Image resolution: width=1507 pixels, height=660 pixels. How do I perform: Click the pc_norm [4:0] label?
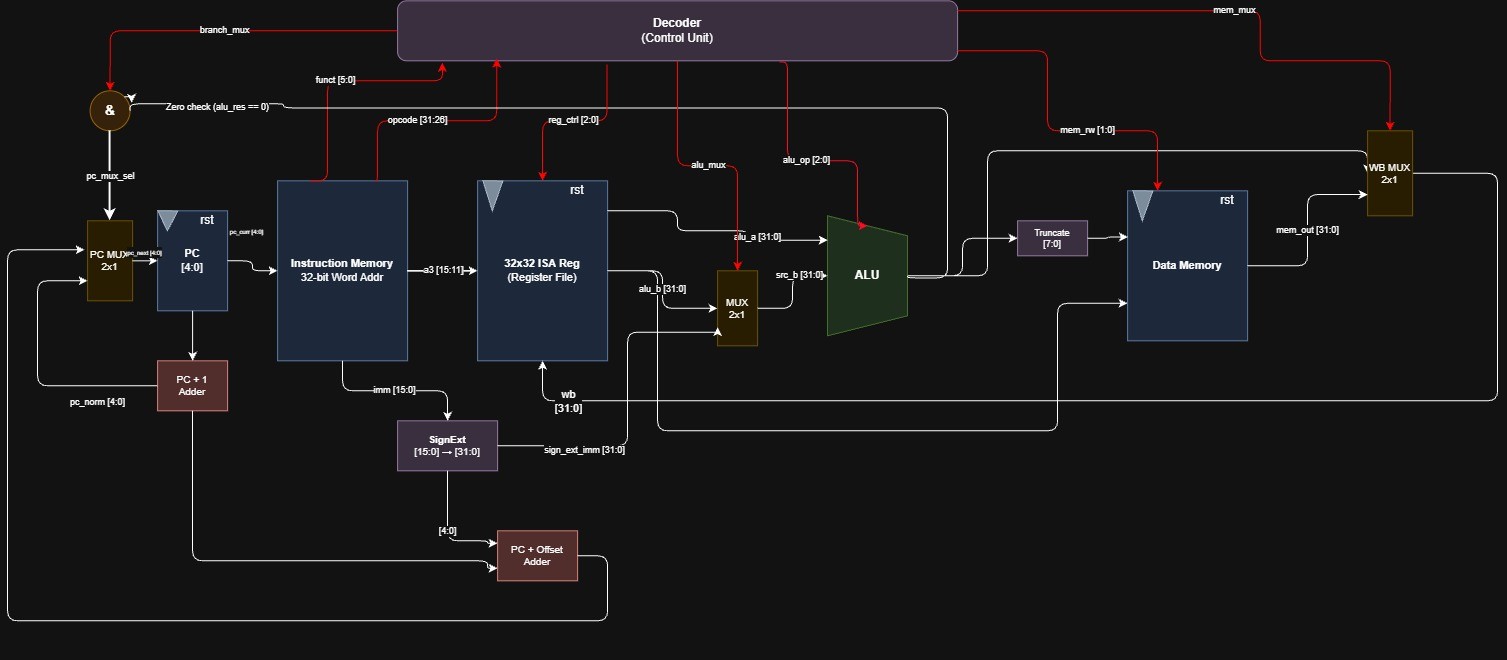97,402
